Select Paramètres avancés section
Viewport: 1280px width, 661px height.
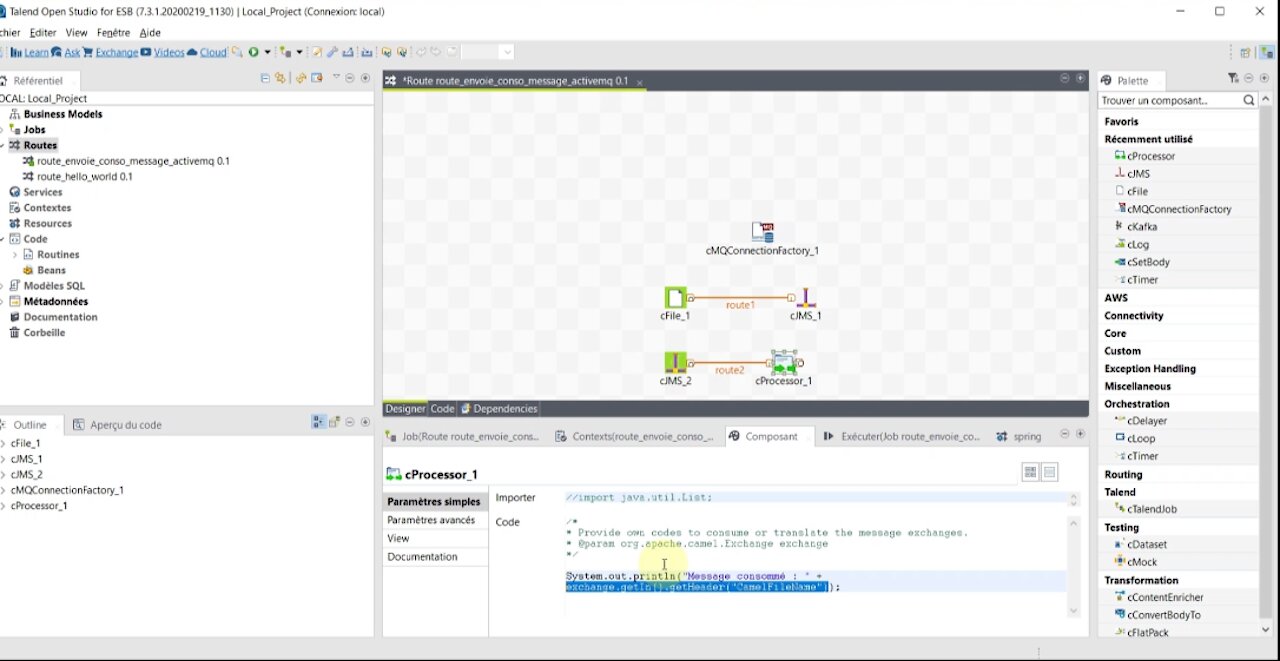[431, 520]
